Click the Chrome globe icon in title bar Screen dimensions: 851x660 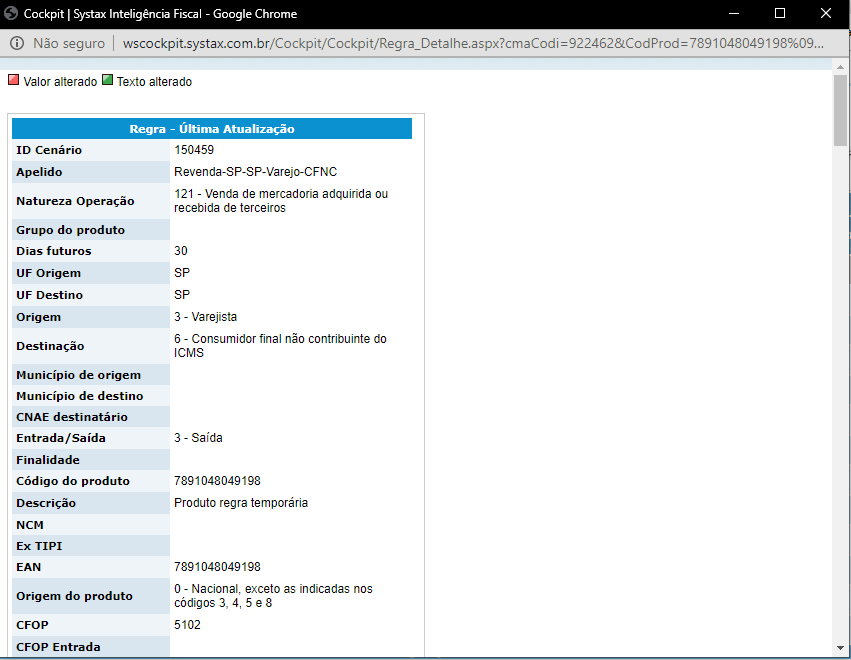11,13
